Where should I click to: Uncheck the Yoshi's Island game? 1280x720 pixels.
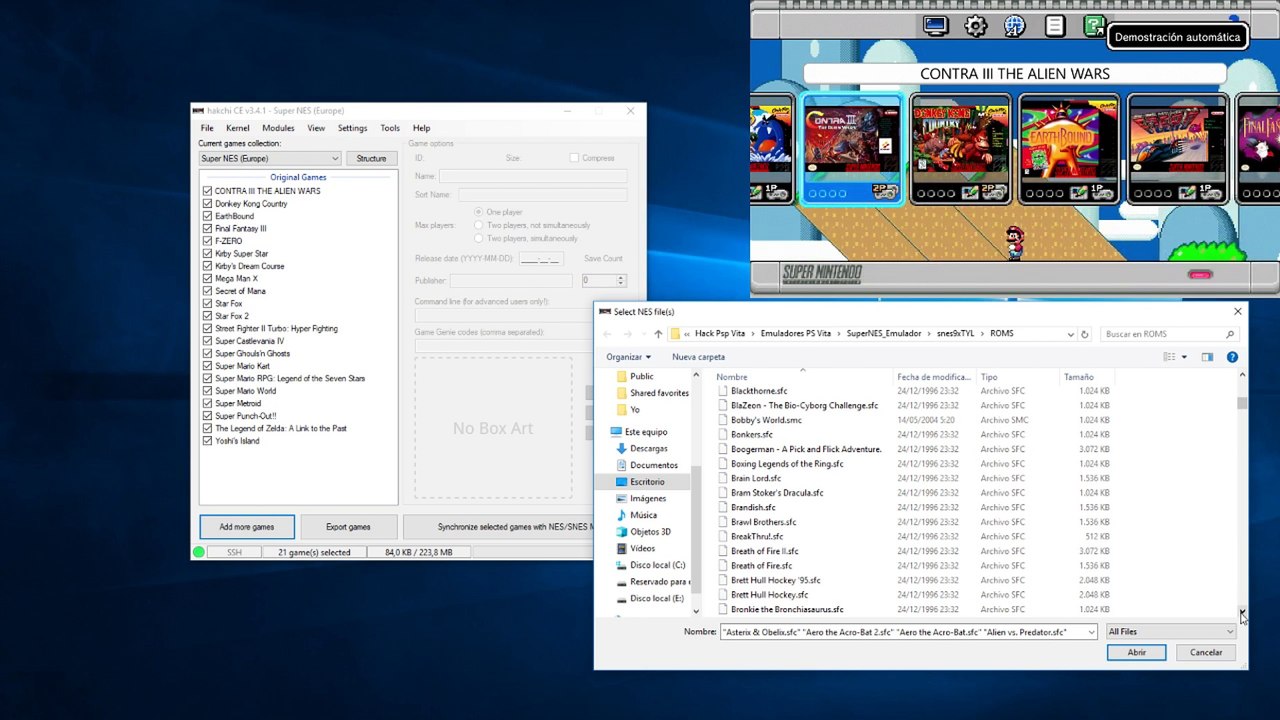point(207,441)
